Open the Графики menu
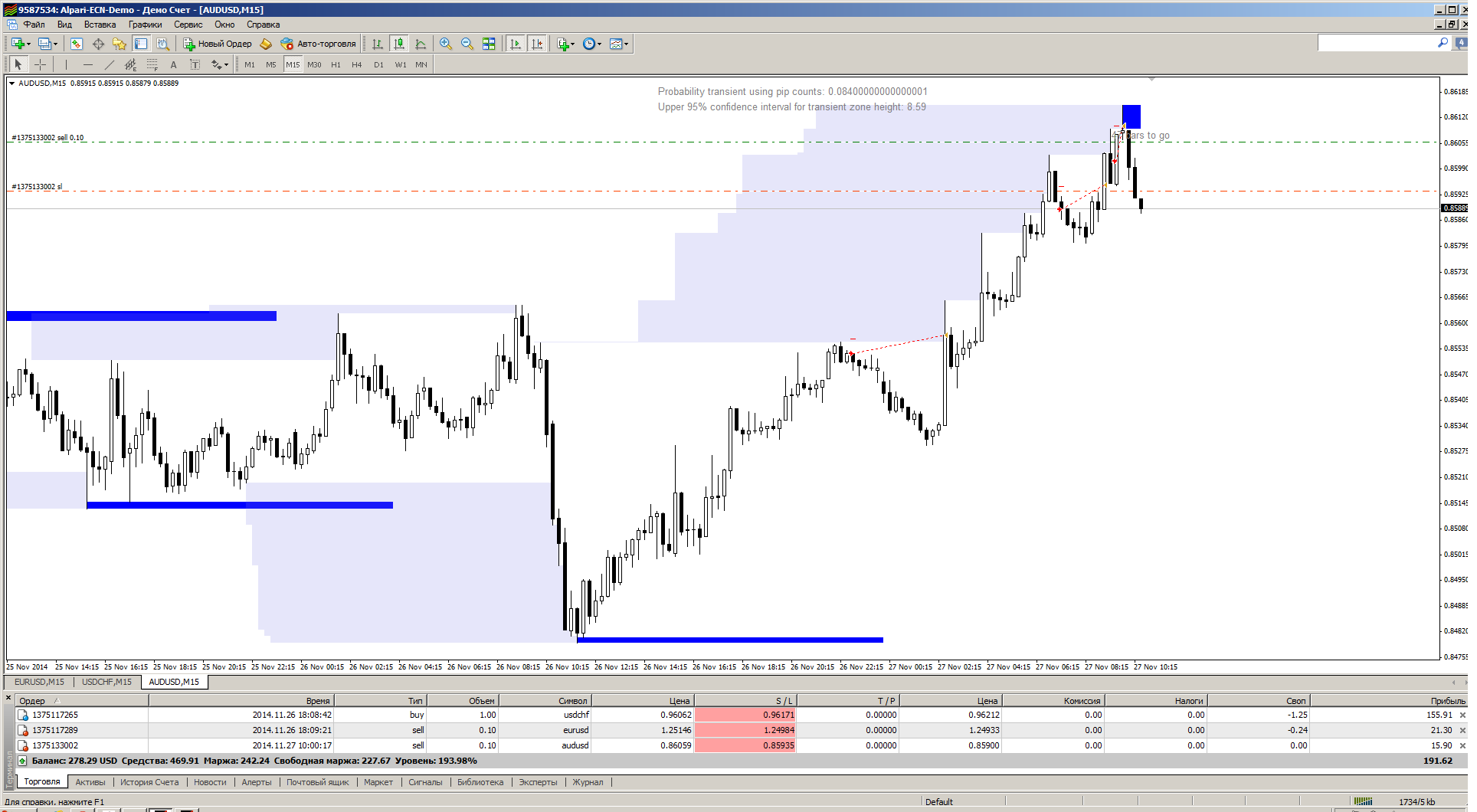This screenshot has width=1477, height=812. click(145, 25)
